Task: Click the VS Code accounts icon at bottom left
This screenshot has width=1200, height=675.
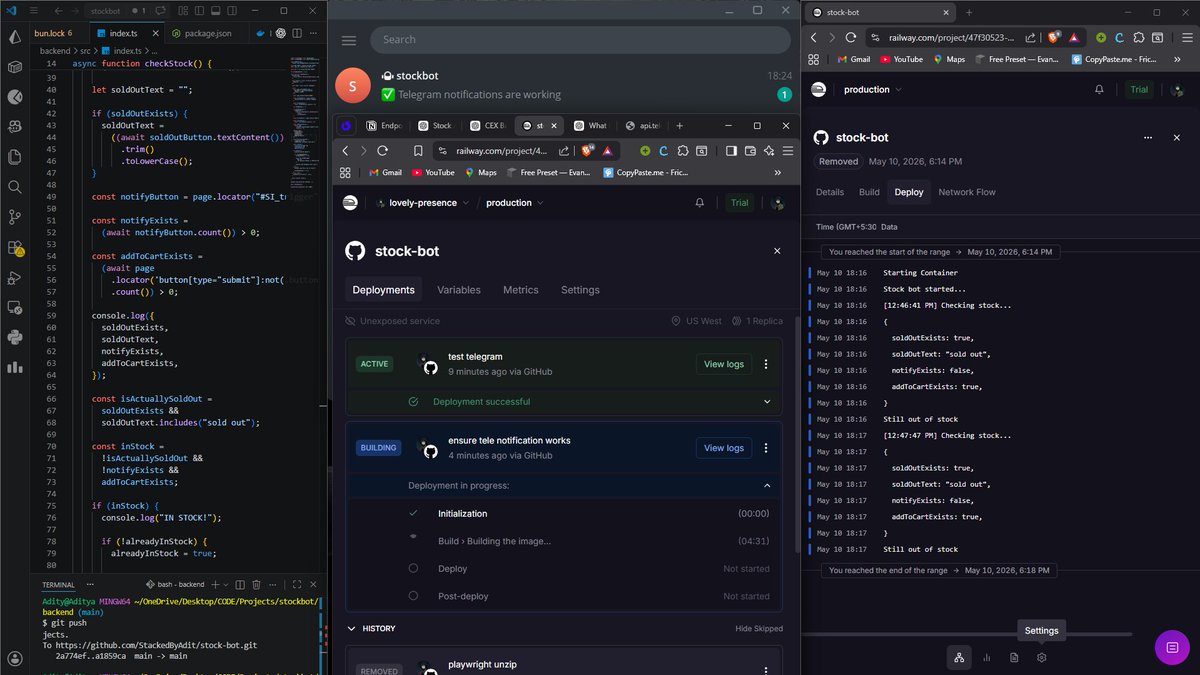Action: 15,658
